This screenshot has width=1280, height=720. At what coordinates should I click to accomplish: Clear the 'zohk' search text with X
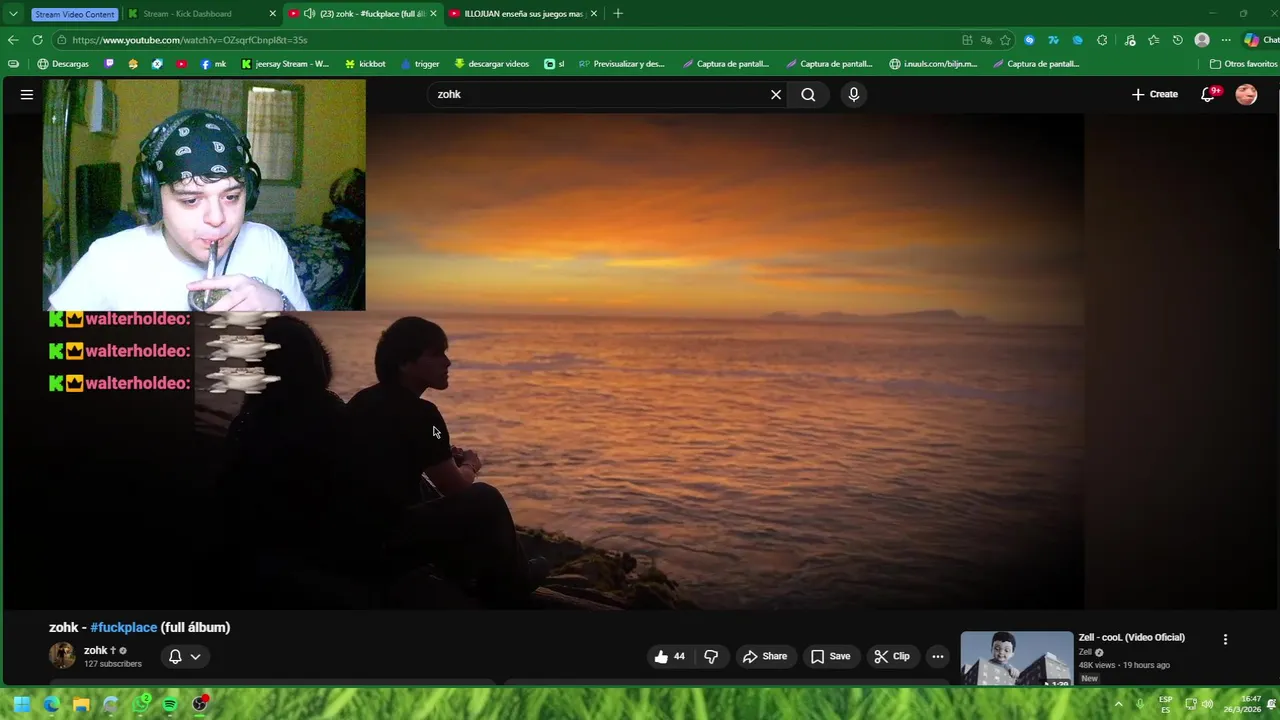point(775,94)
